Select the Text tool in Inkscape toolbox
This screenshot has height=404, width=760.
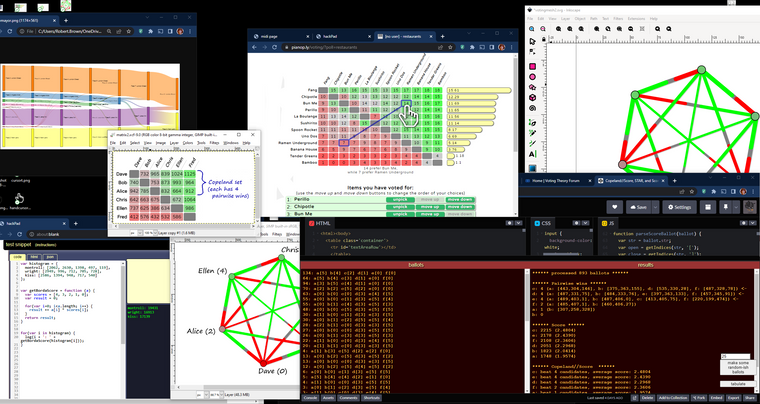point(532,154)
